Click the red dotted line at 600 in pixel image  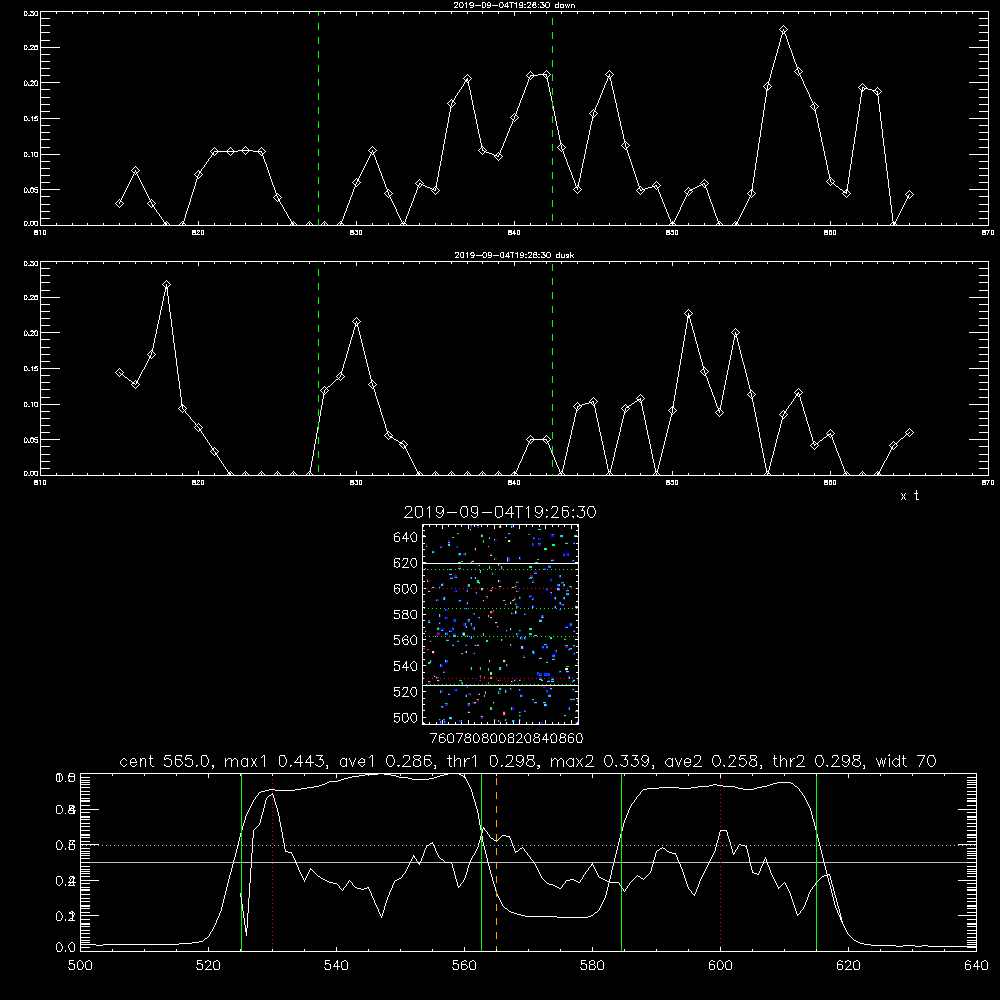[x=500, y=589]
